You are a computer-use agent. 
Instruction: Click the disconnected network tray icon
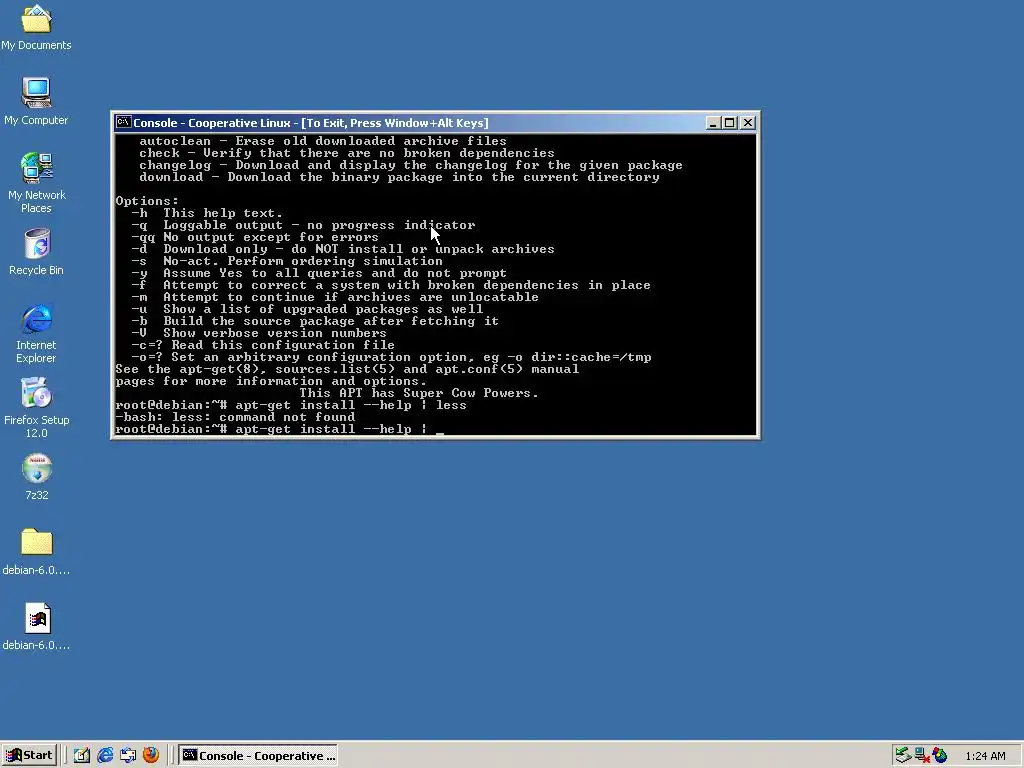921,756
